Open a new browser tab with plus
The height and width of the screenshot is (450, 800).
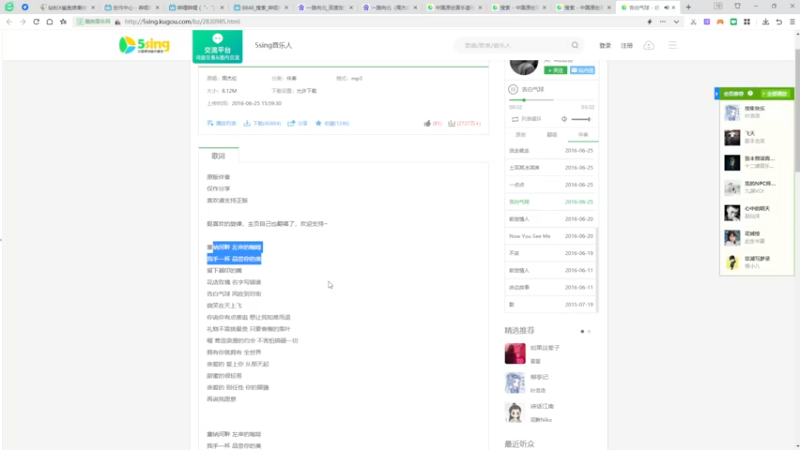(688, 7)
